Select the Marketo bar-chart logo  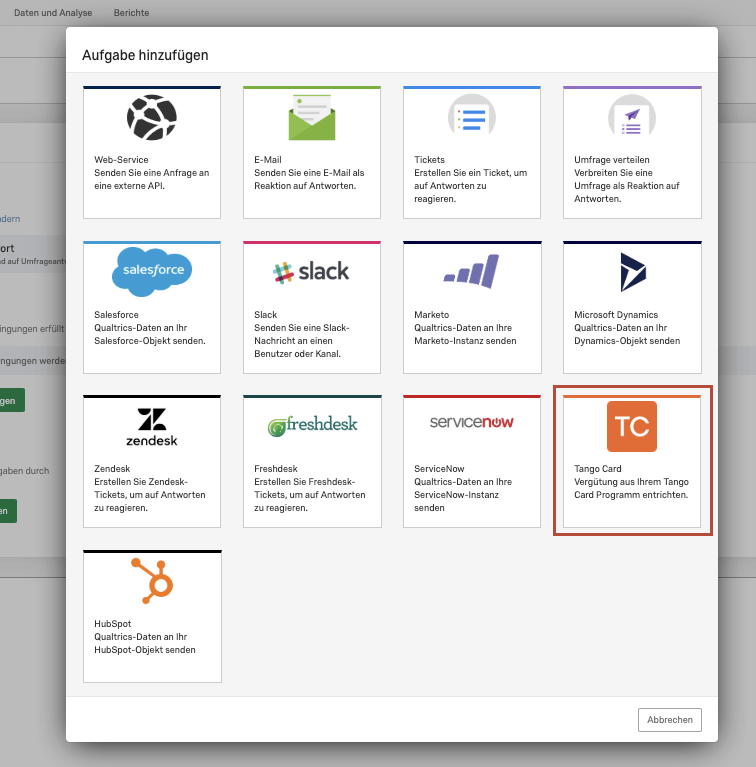tap(471, 271)
